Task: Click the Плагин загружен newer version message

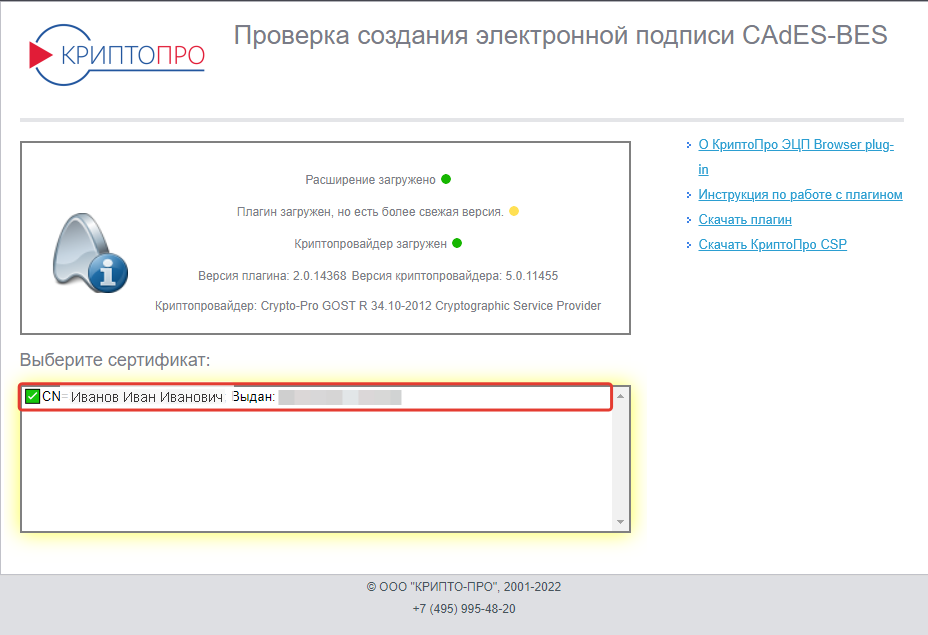Action: 370,211
